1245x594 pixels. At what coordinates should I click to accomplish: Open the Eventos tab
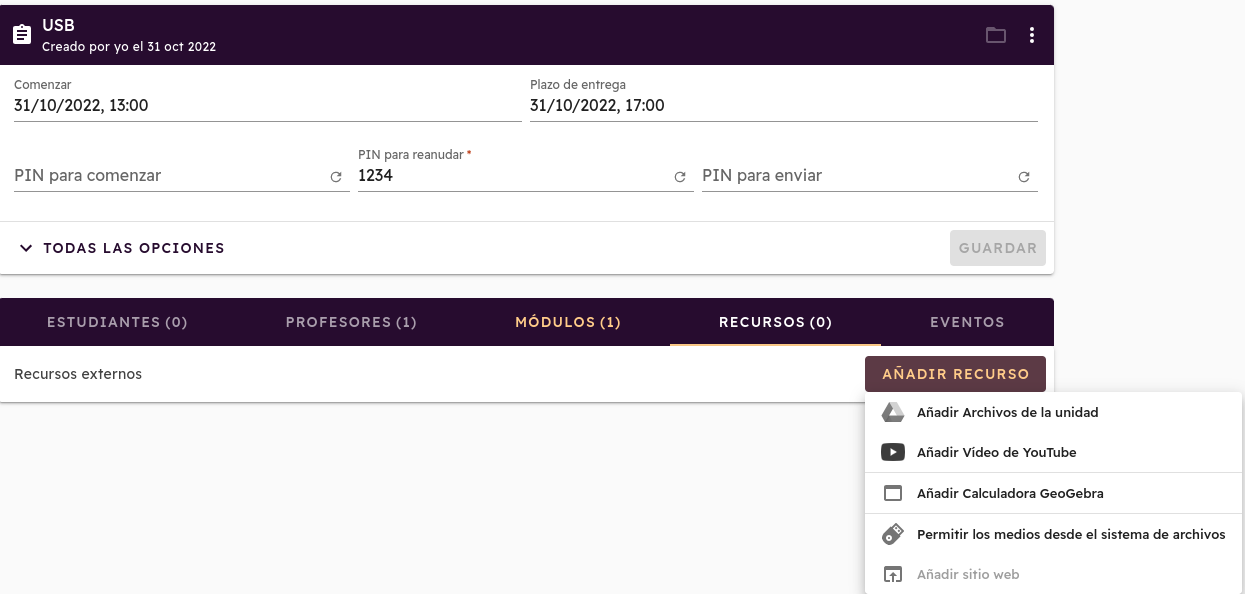pyautogui.click(x=967, y=322)
